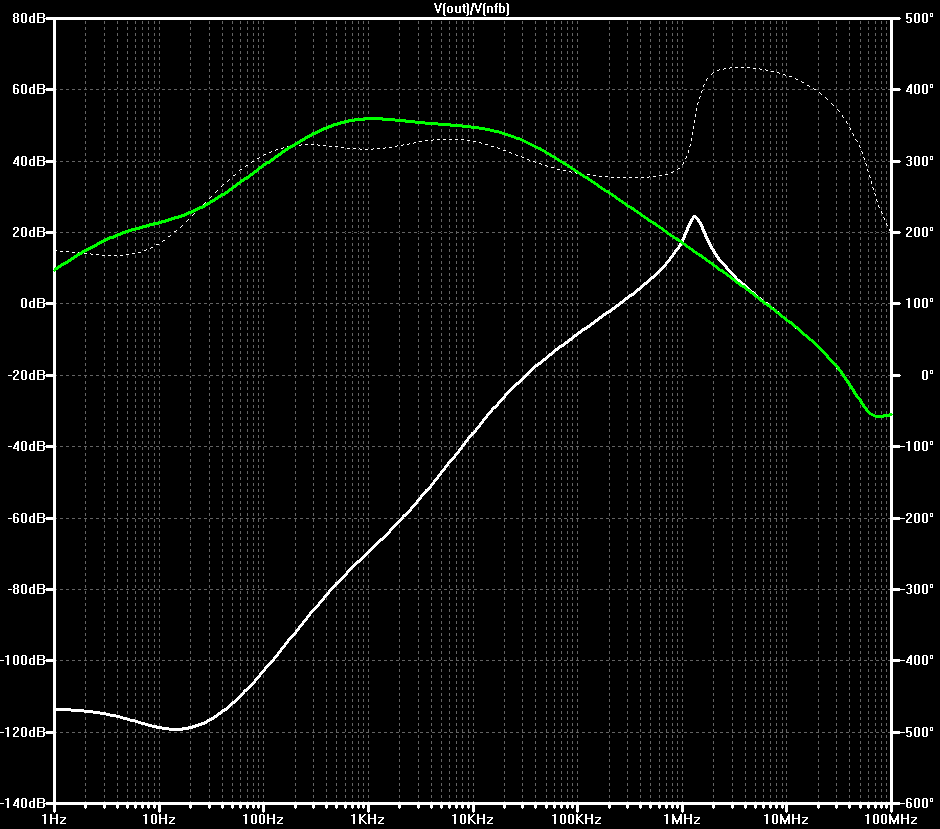This screenshot has height=829, width=940.
Task: Click the 80dB left axis label
Action: 29,18
